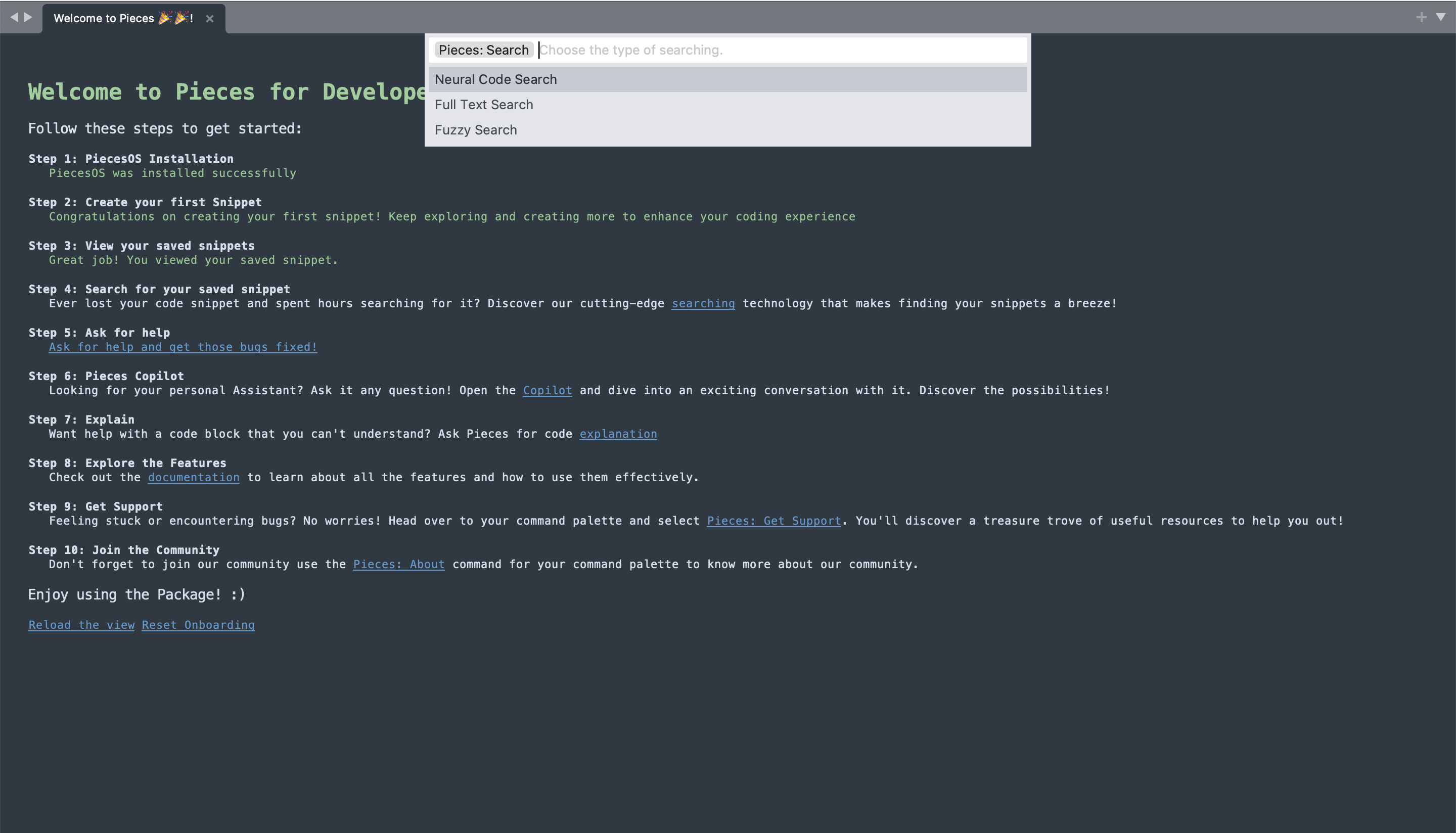1456x833 pixels.
Task: Click the Step 6: Pieces Copilot heading
Action: coord(106,376)
